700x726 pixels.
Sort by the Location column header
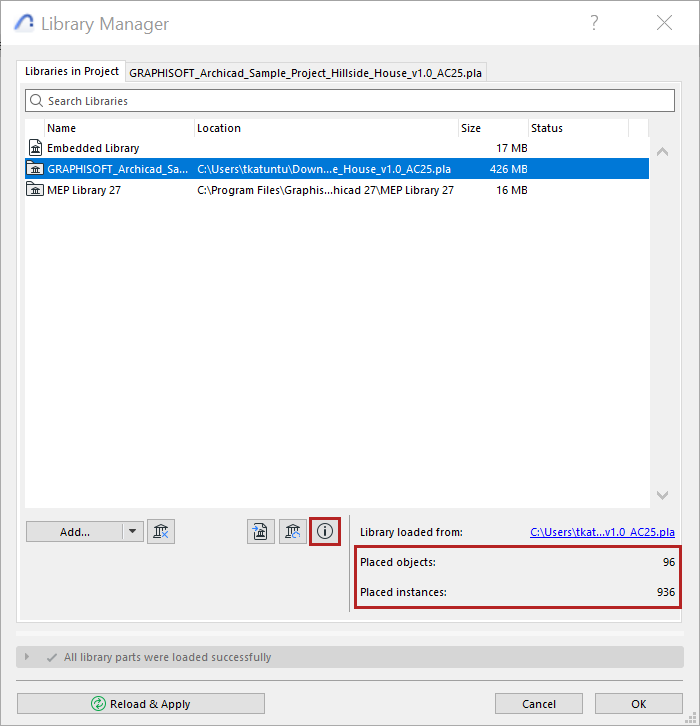coord(326,128)
